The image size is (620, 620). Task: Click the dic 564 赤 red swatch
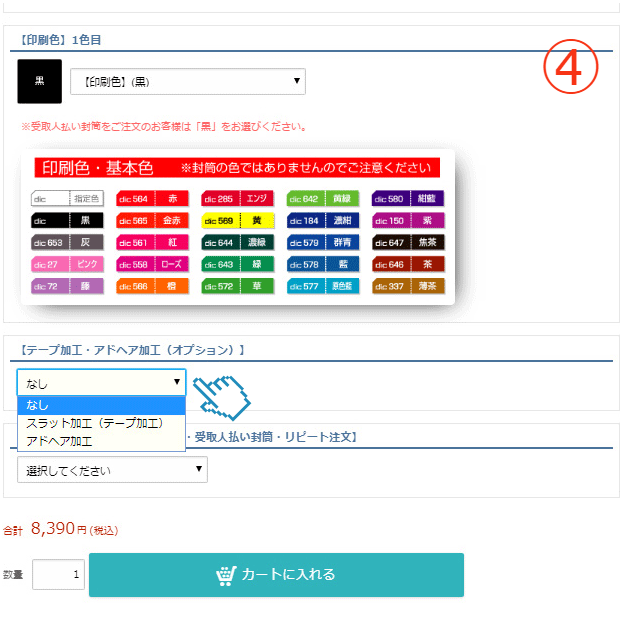coord(152,199)
